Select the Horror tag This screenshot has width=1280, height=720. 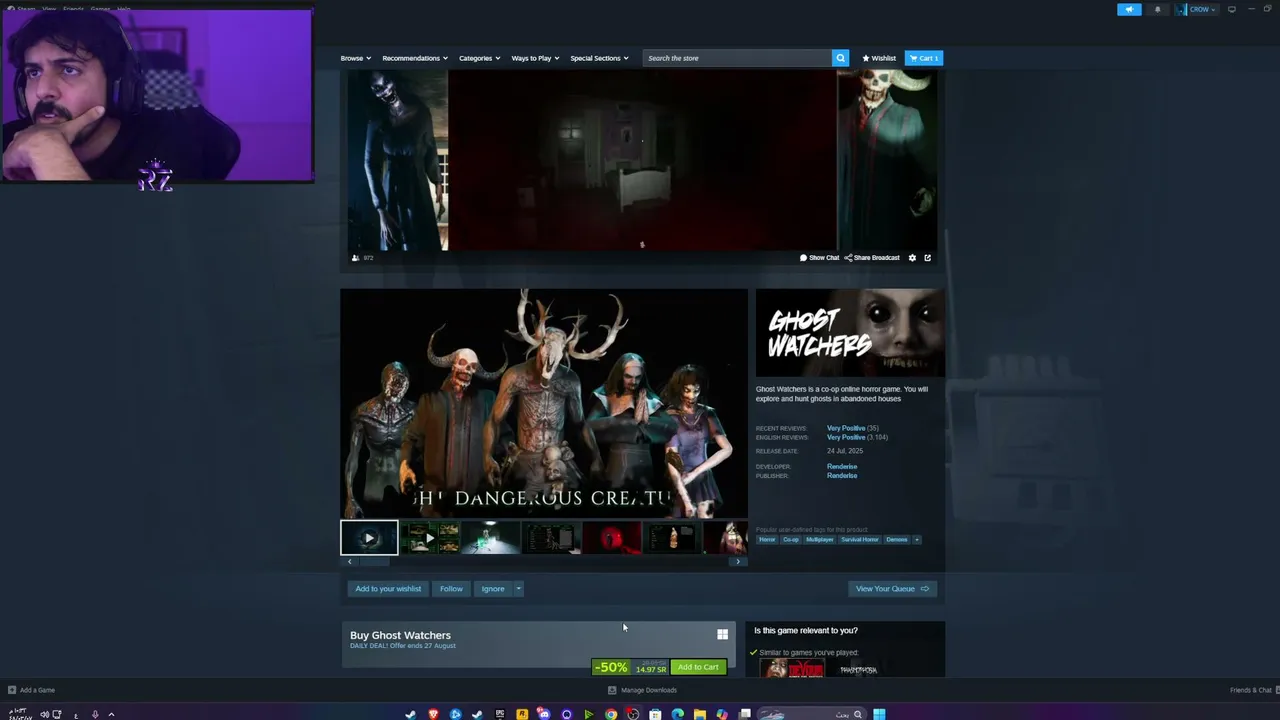(x=767, y=540)
